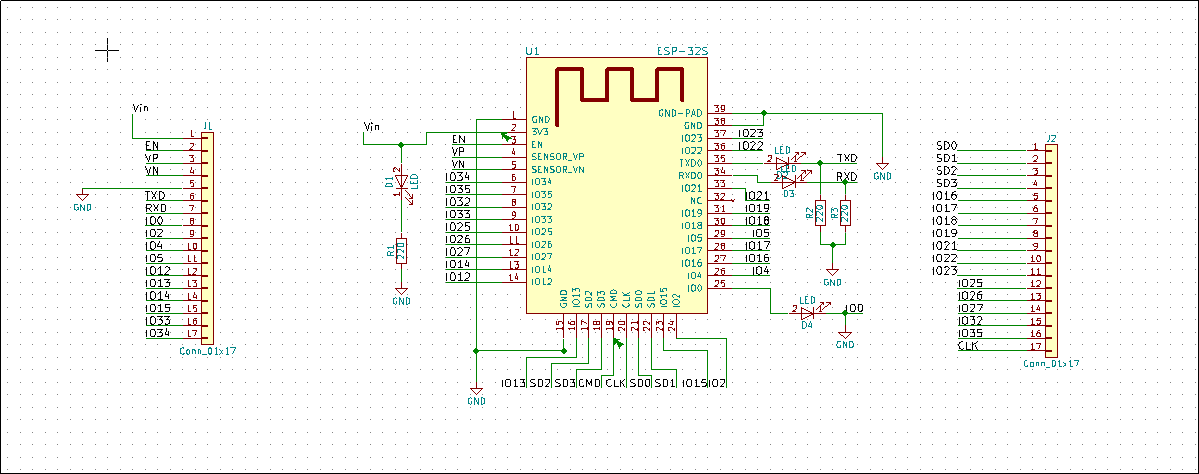The height and width of the screenshot is (474, 1199).
Task: Select resistor R2 symbol
Action: coord(820,213)
